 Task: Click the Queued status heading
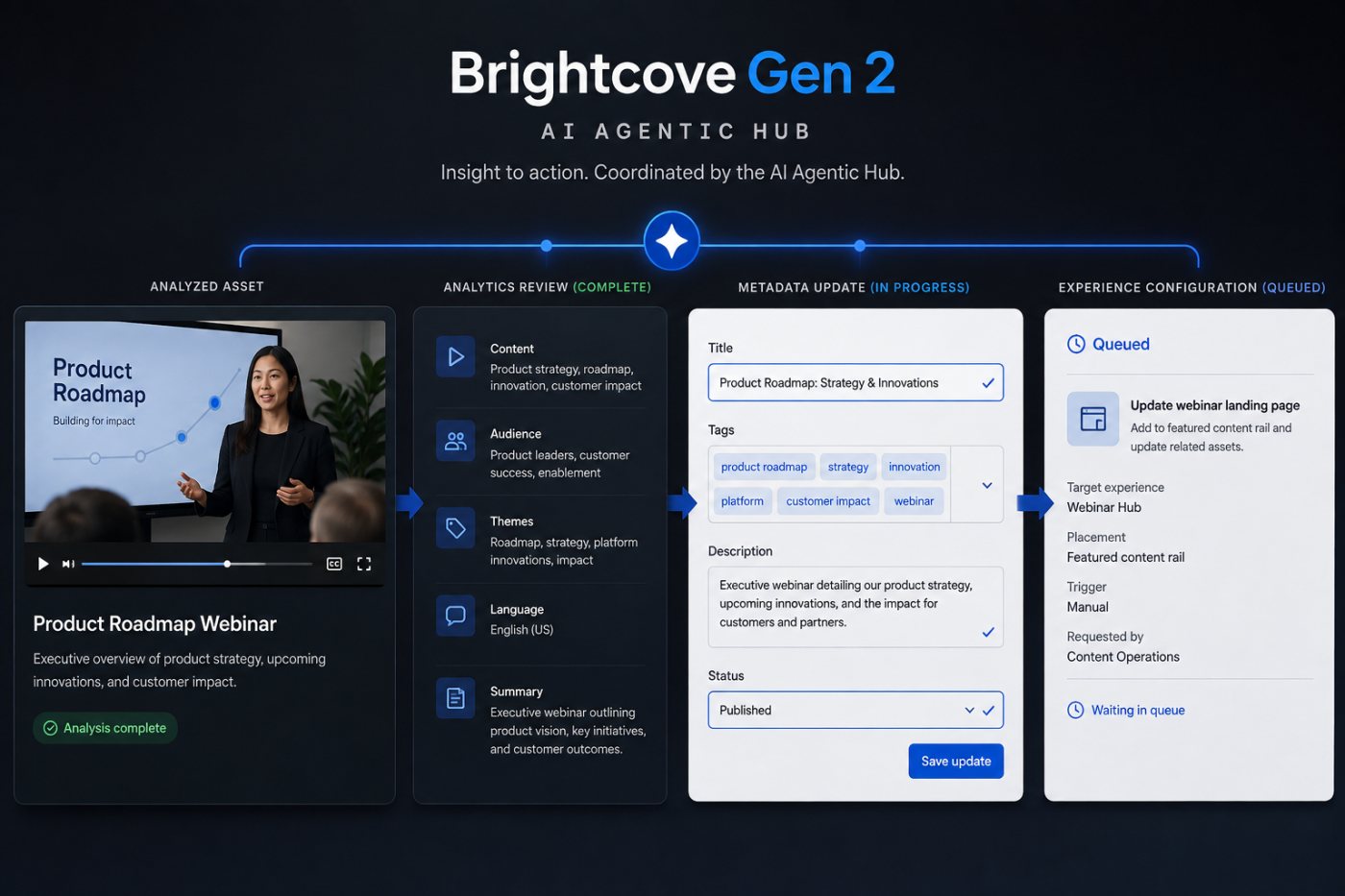[1121, 344]
